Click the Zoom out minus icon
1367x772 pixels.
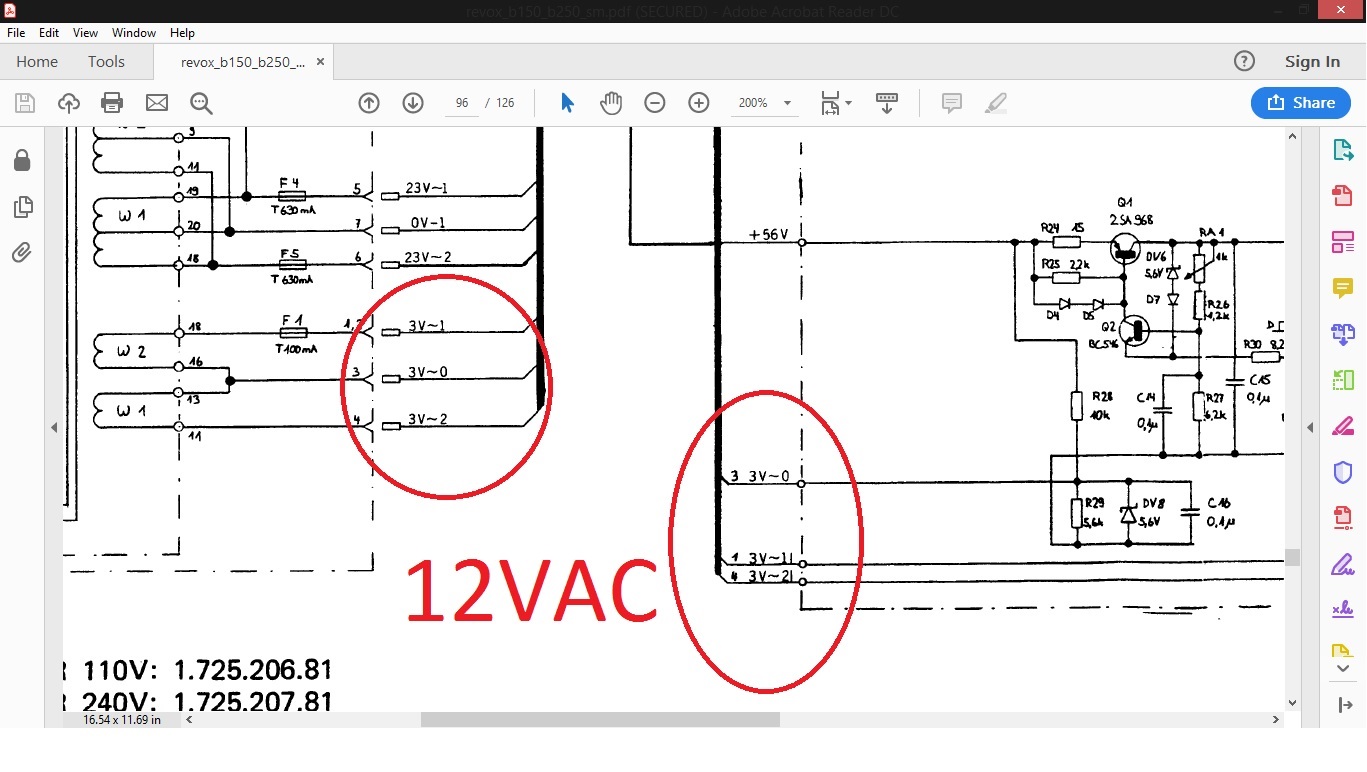pos(655,103)
